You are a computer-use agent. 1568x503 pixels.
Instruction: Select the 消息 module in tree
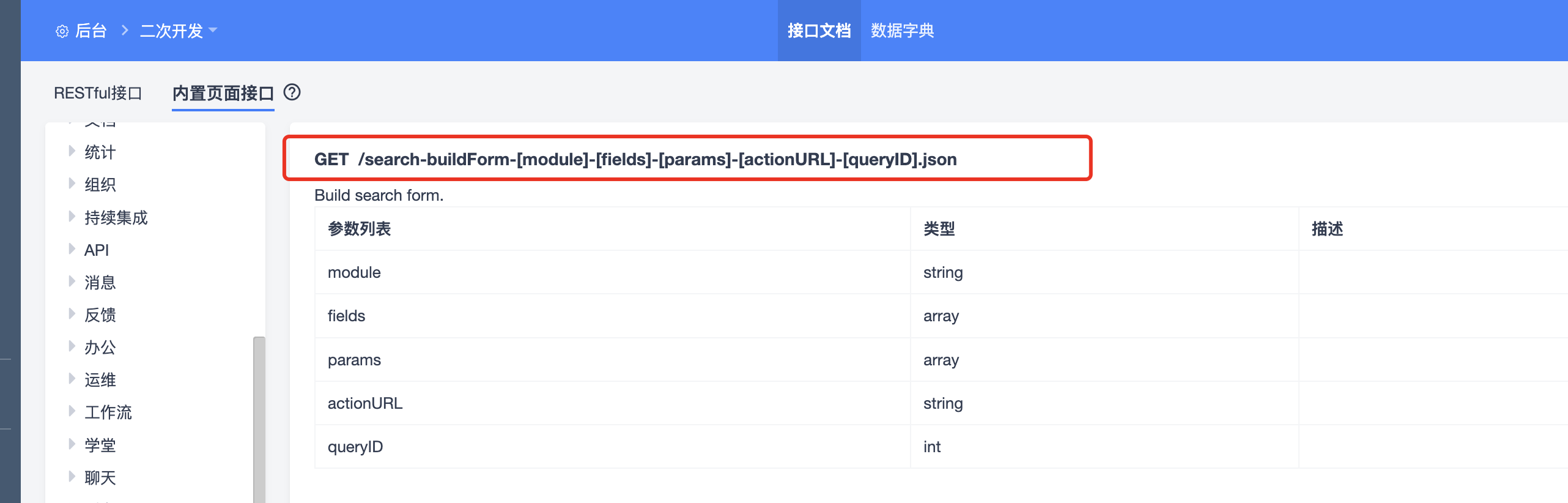tap(100, 283)
